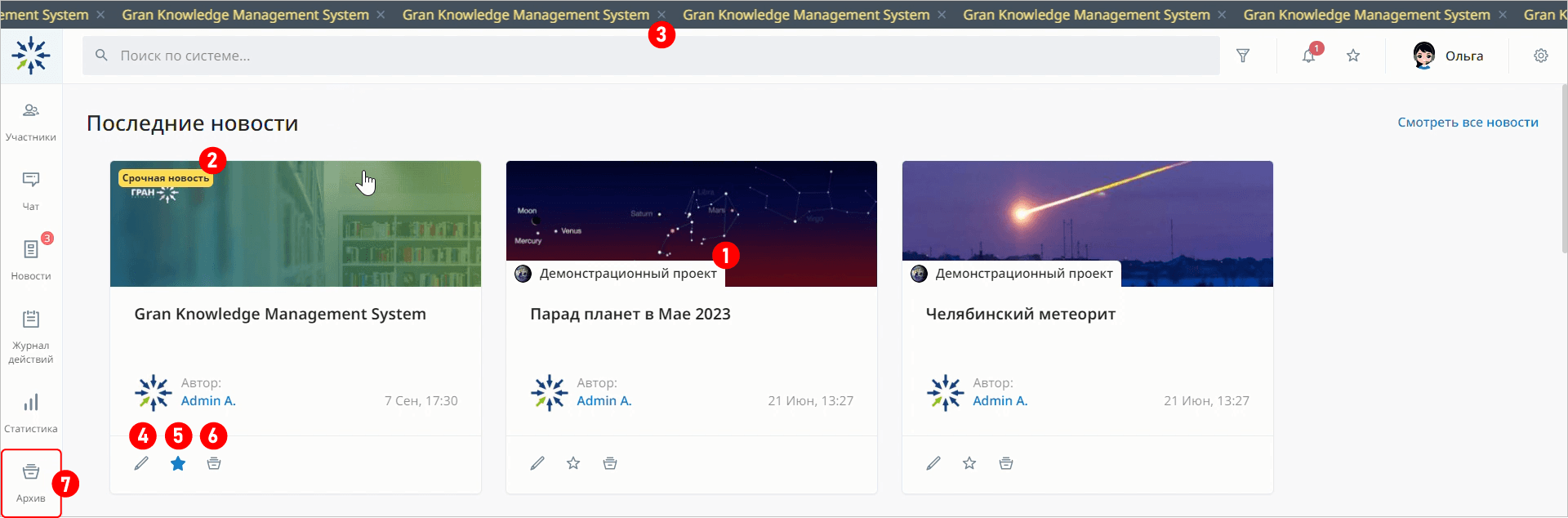This screenshot has width=1568, height=518.
Task: Click author avatar on Gran Knowledge card
Action: point(154,393)
